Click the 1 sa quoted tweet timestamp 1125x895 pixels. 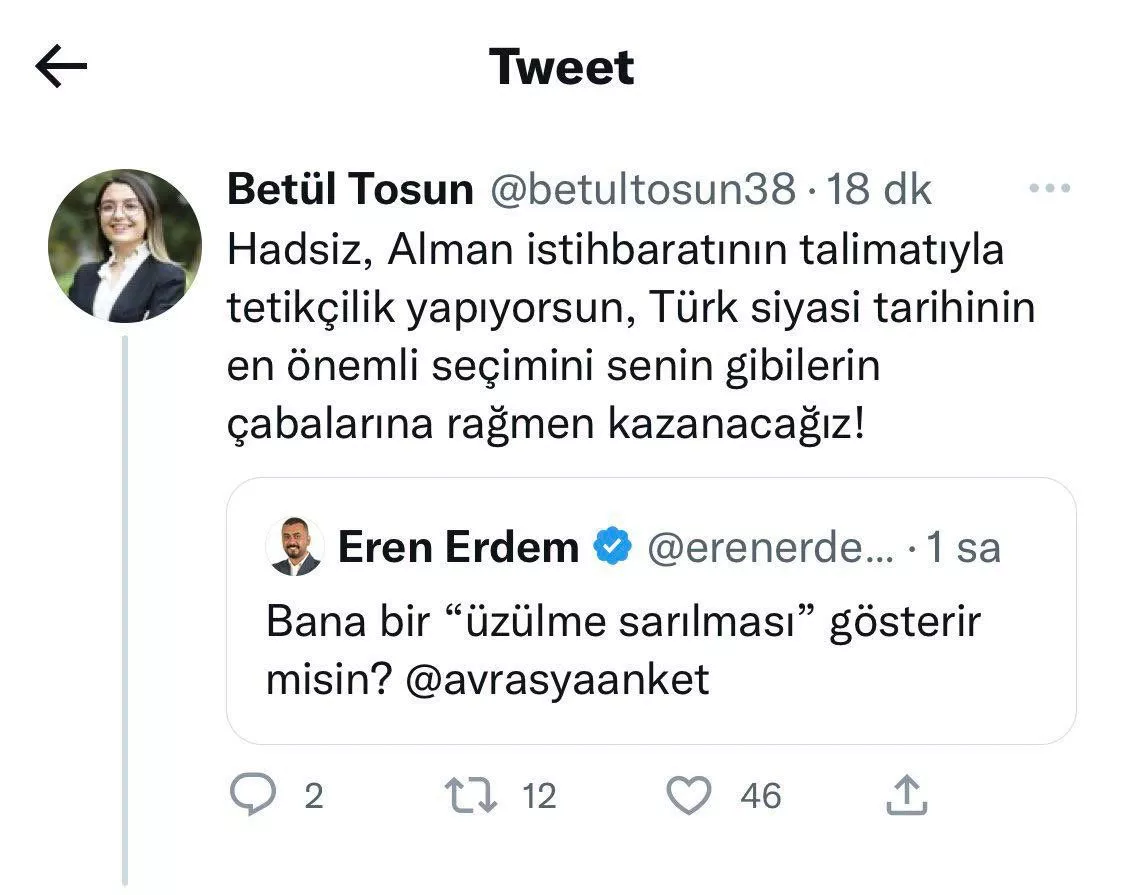click(x=963, y=547)
